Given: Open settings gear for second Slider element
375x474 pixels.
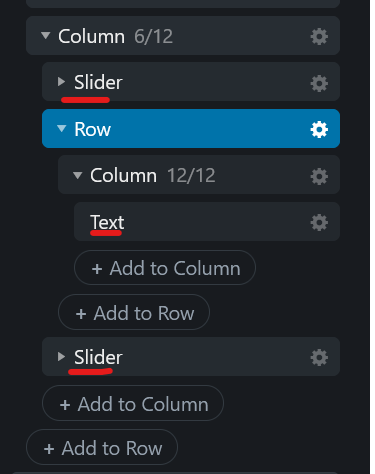Looking at the screenshot, I should pyautogui.click(x=319, y=357).
